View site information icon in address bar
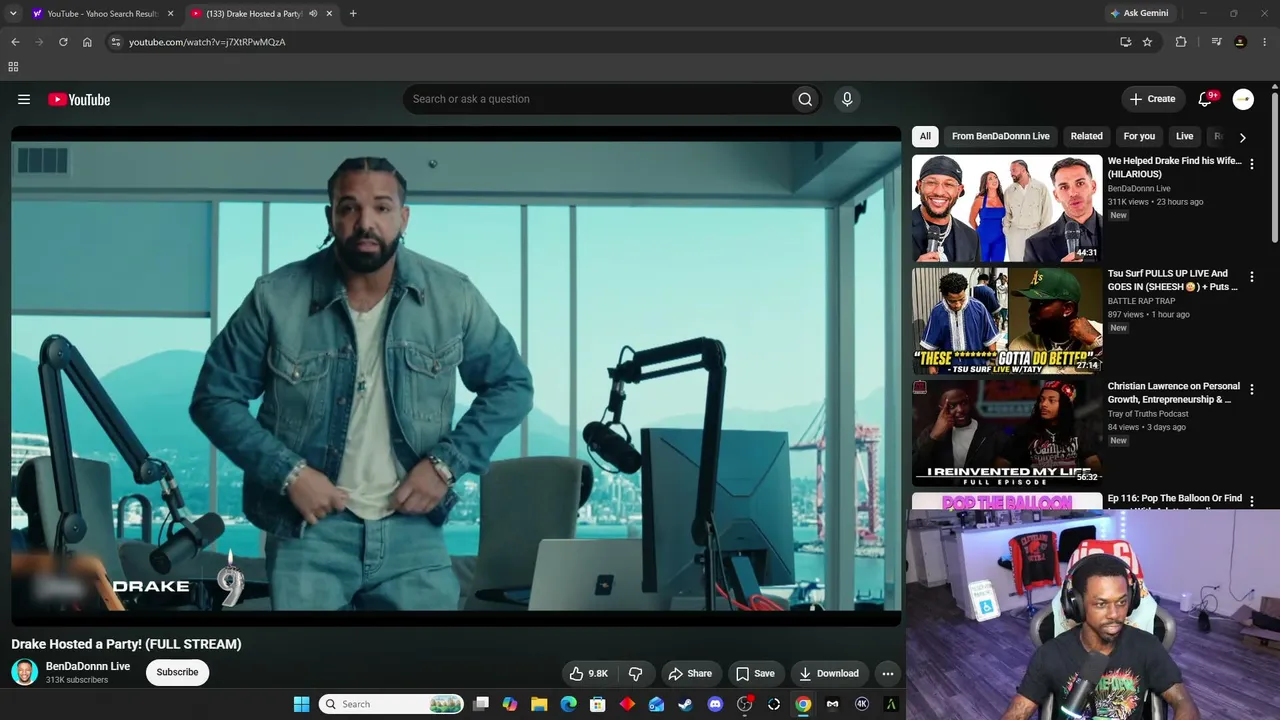 click(x=115, y=42)
